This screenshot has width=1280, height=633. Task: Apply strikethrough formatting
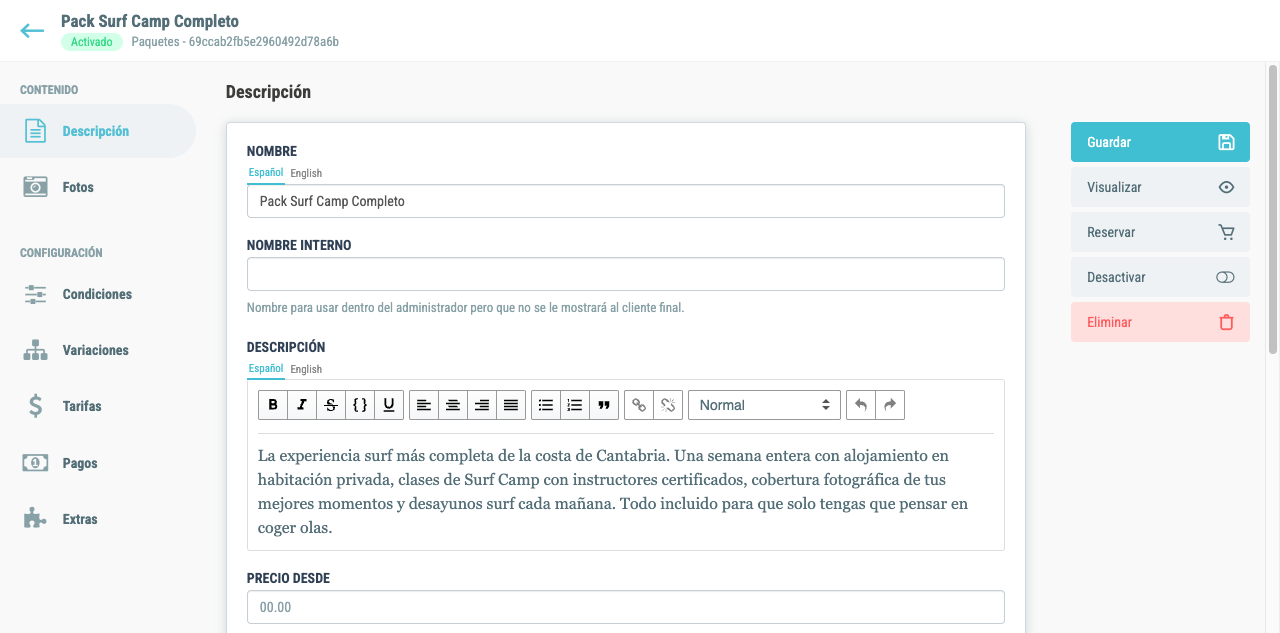click(x=331, y=405)
